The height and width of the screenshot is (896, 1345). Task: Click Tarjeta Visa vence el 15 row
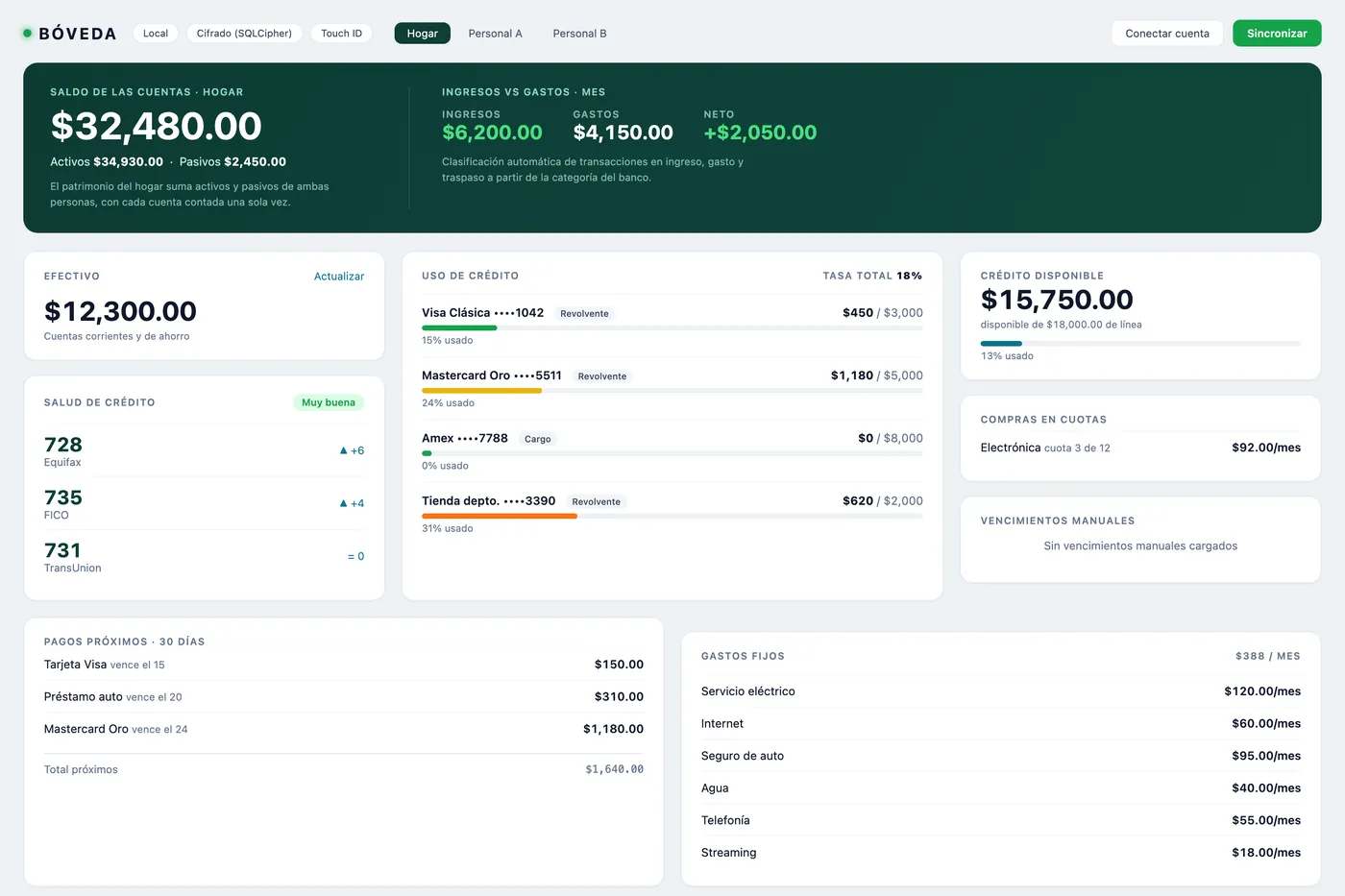(x=344, y=665)
